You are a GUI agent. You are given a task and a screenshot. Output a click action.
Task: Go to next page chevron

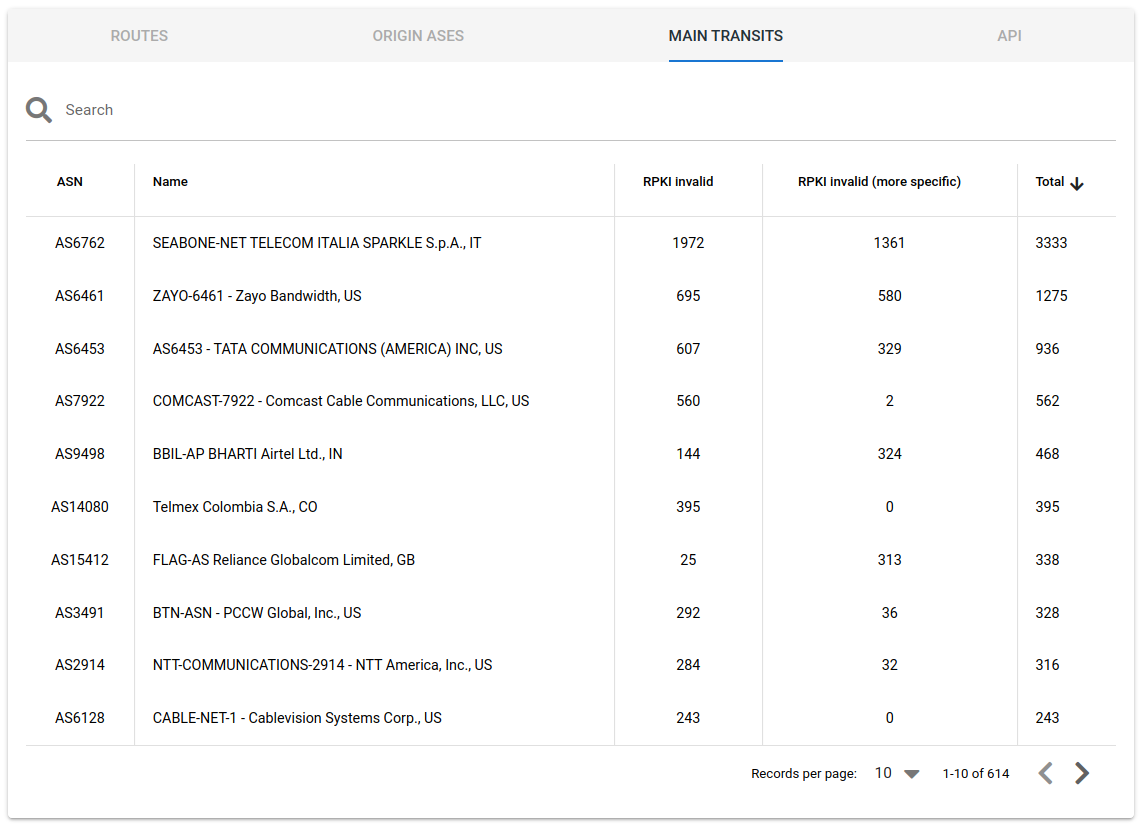coord(1081,772)
